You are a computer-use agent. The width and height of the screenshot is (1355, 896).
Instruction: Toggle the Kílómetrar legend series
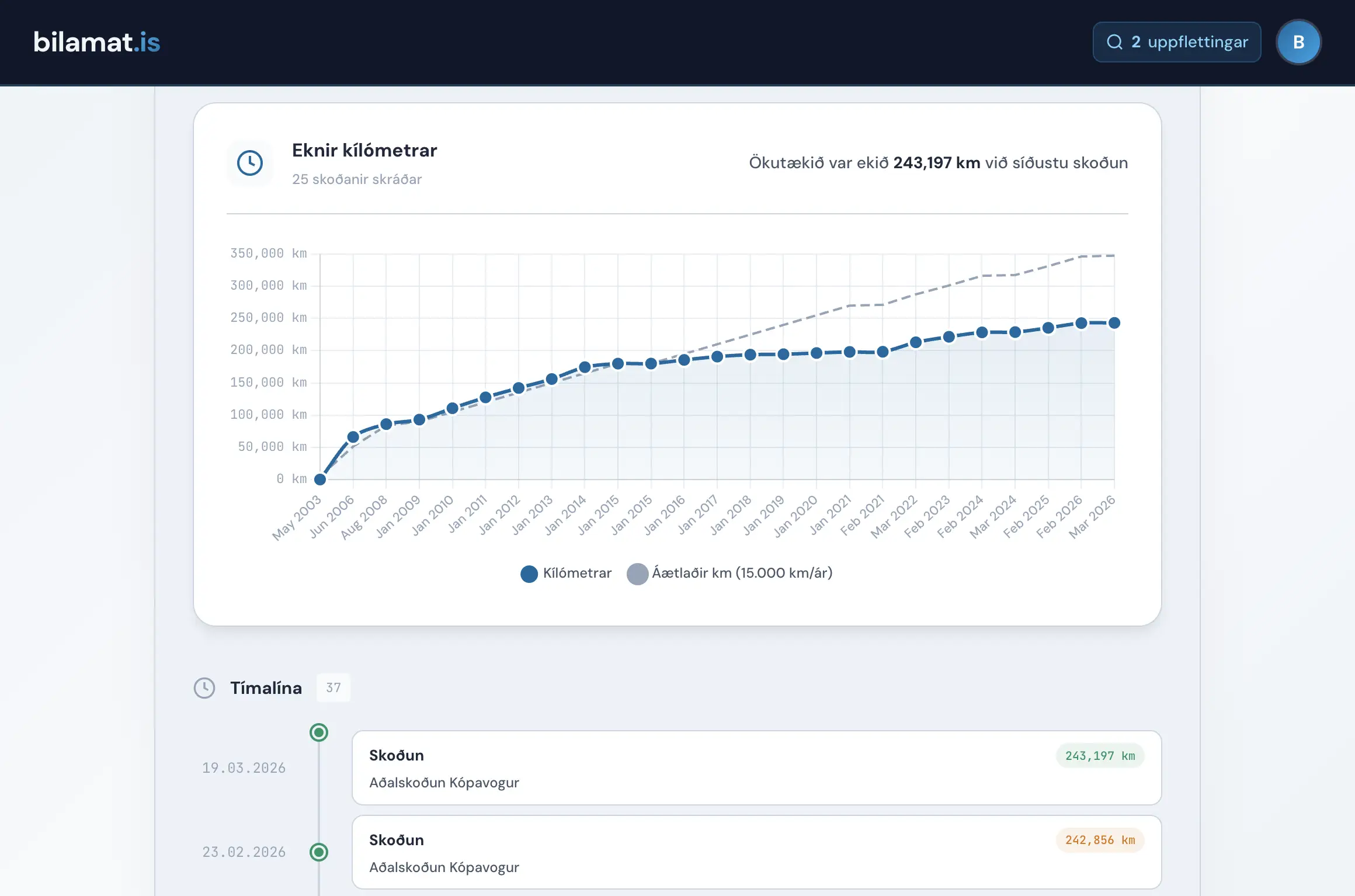click(x=566, y=573)
